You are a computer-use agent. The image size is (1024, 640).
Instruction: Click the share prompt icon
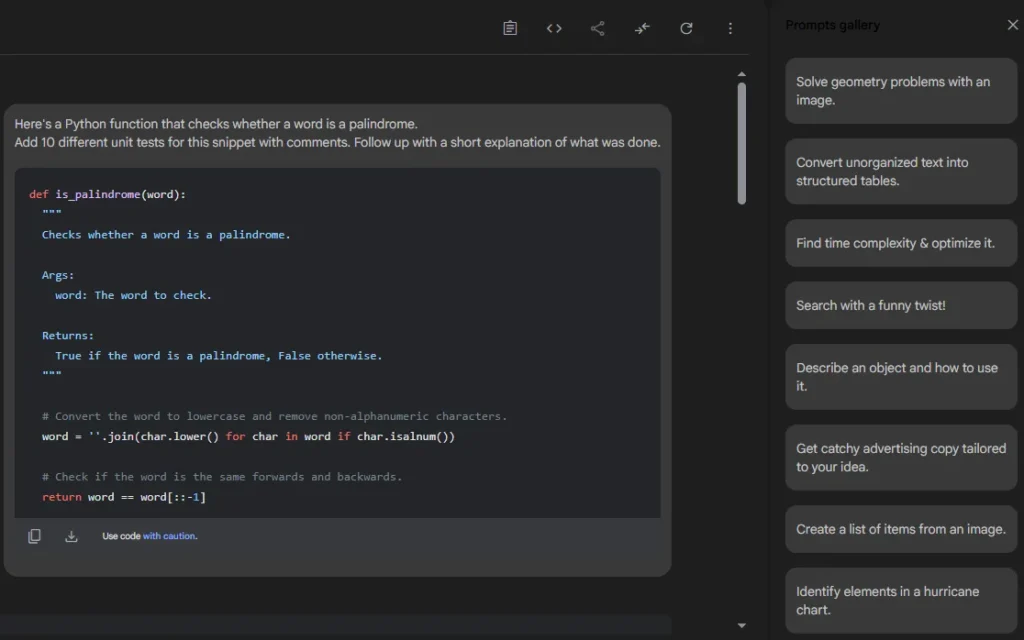click(598, 28)
